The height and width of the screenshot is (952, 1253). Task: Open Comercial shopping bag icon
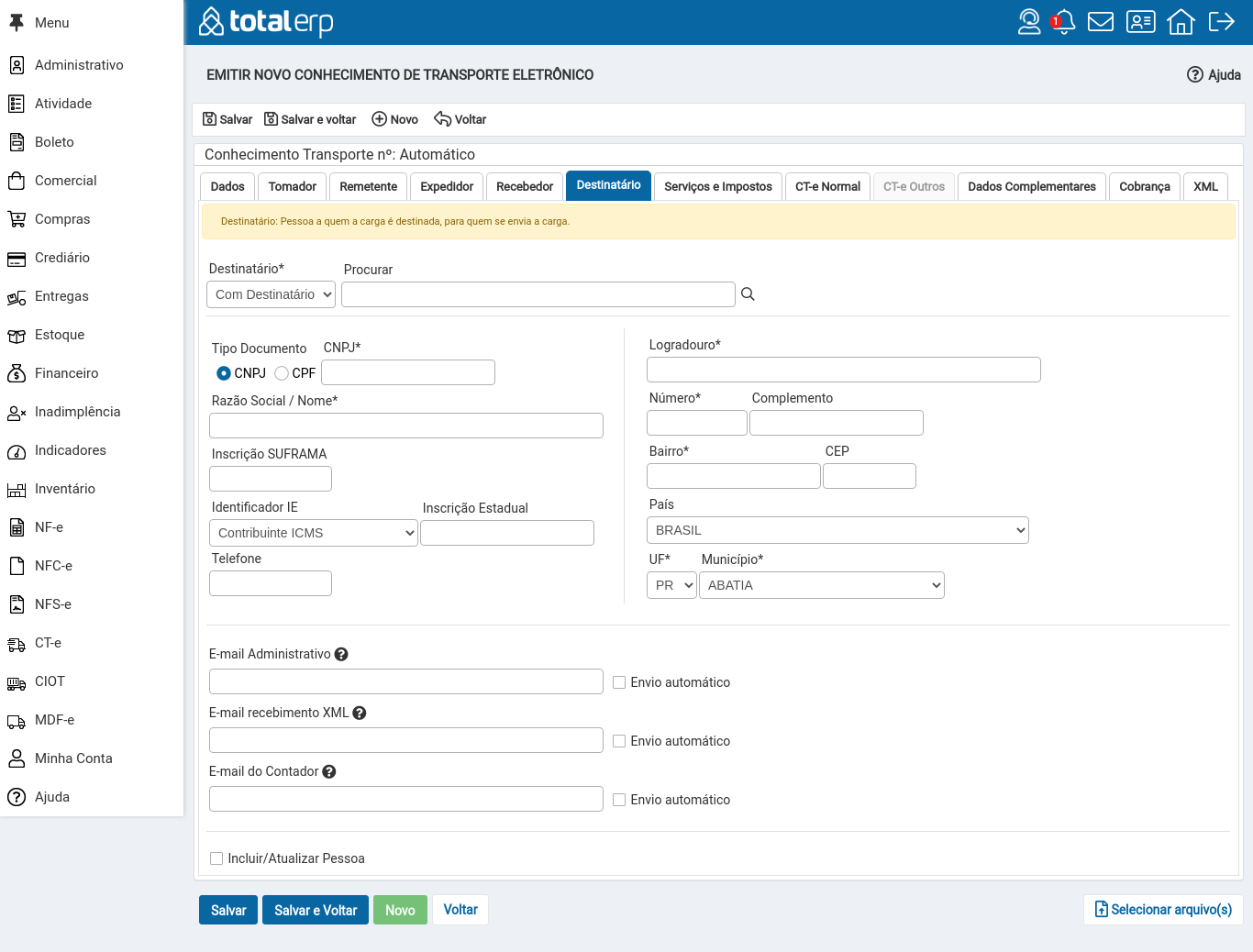pos(17,181)
